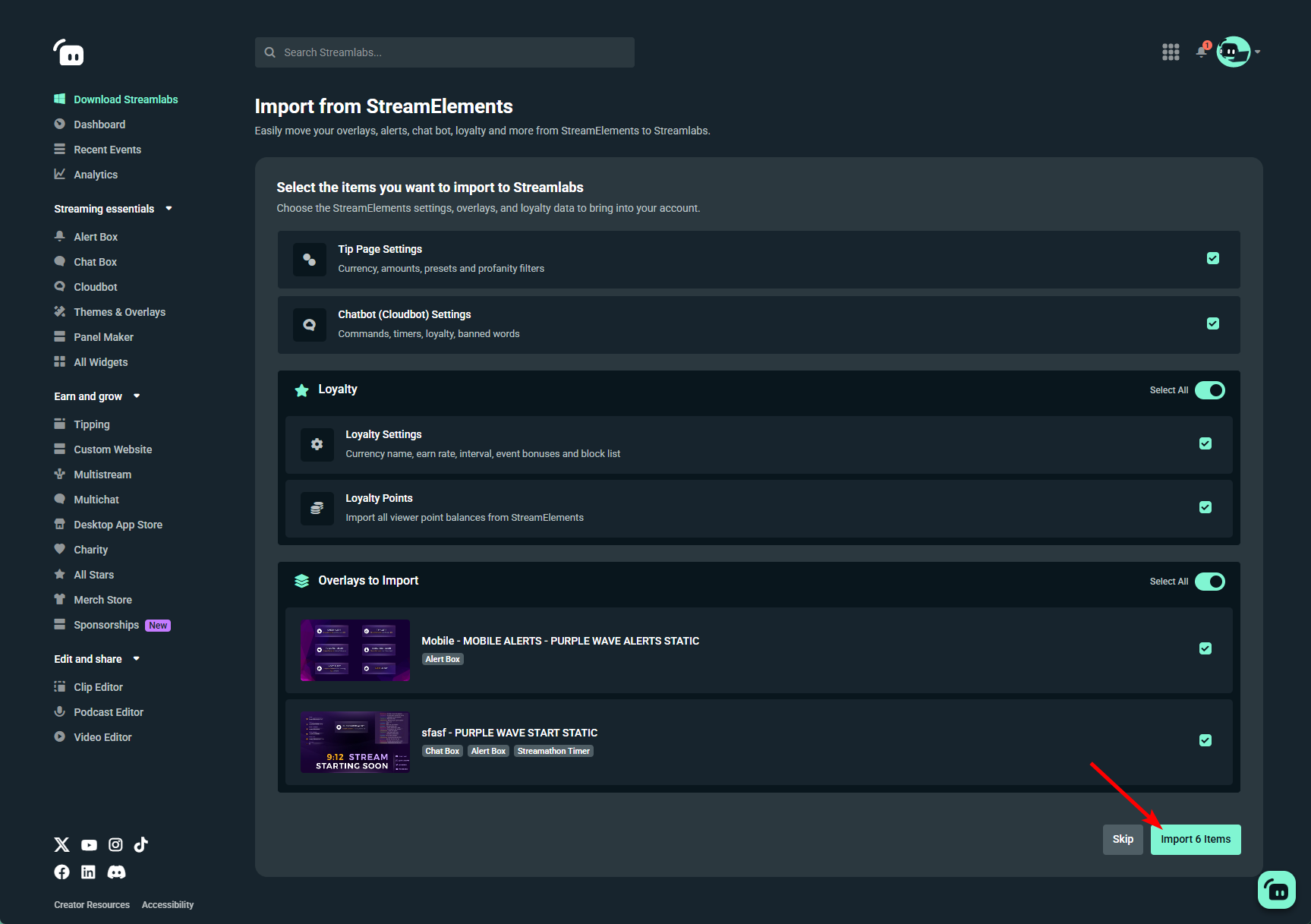Image resolution: width=1311 pixels, height=924 pixels.
Task: Toggle Overlays to Import Select All switch
Action: (1210, 582)
